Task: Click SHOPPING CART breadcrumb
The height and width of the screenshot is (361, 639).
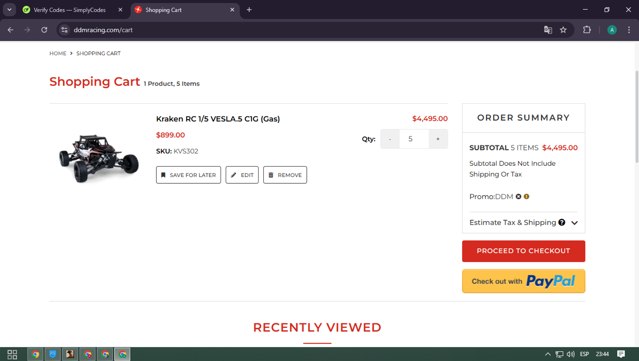Action: tap(98, 53)
